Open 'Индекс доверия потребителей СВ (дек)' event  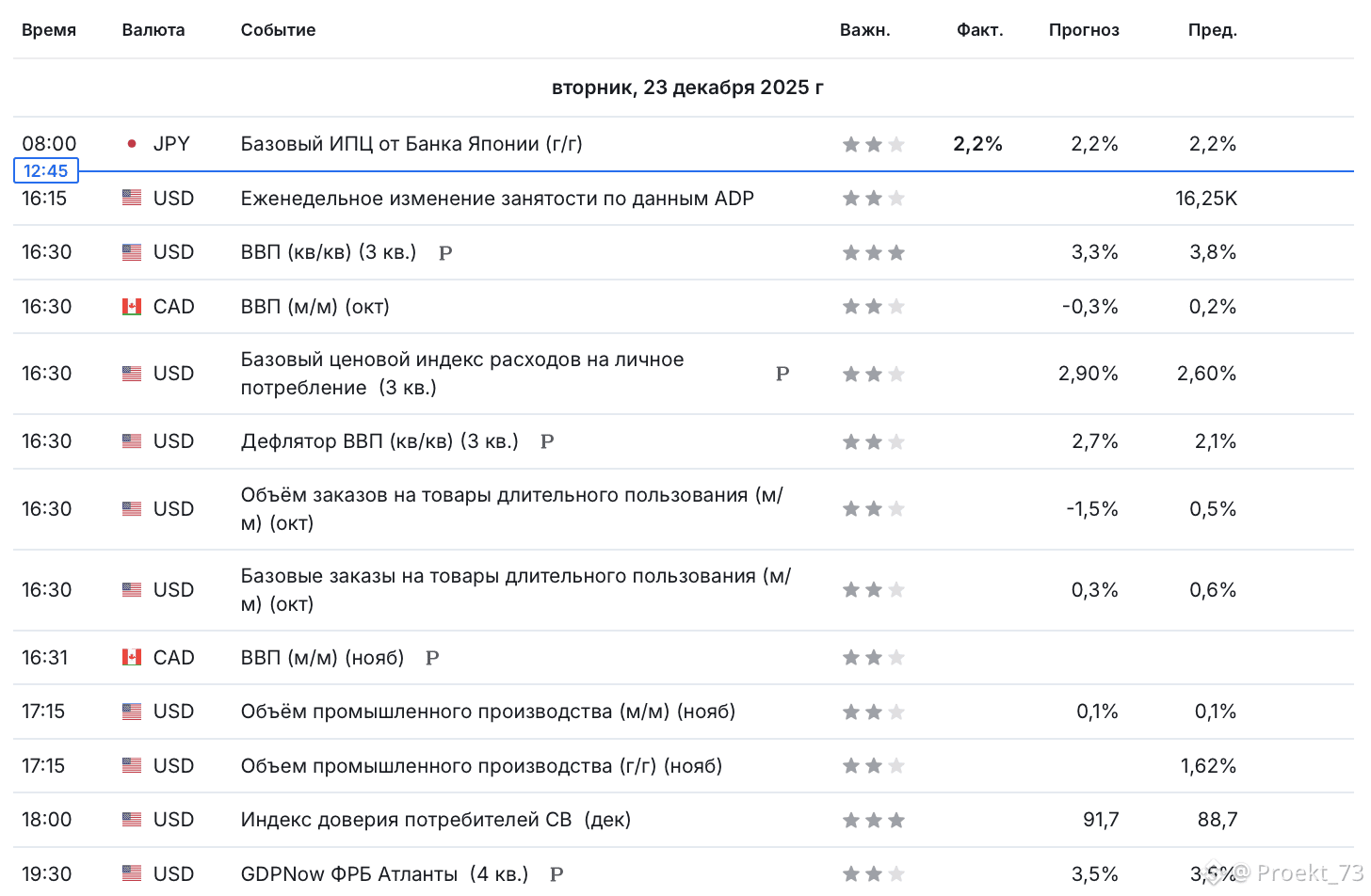(x=435, y=820)
